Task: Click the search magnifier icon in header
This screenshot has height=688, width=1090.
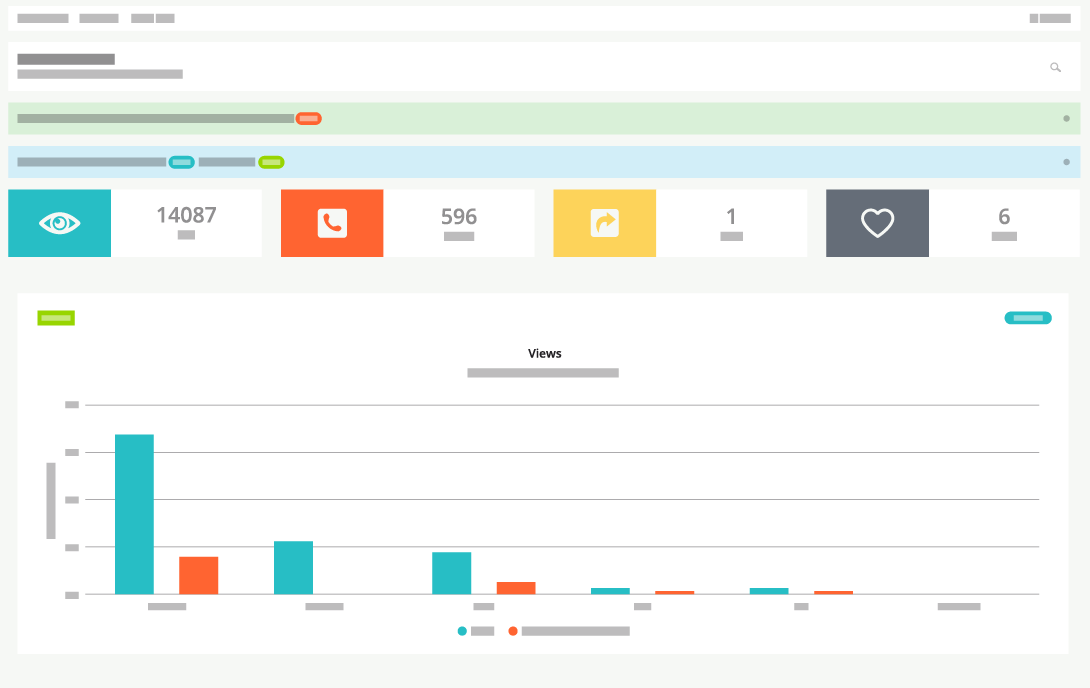Action: tap(1055, 67)
